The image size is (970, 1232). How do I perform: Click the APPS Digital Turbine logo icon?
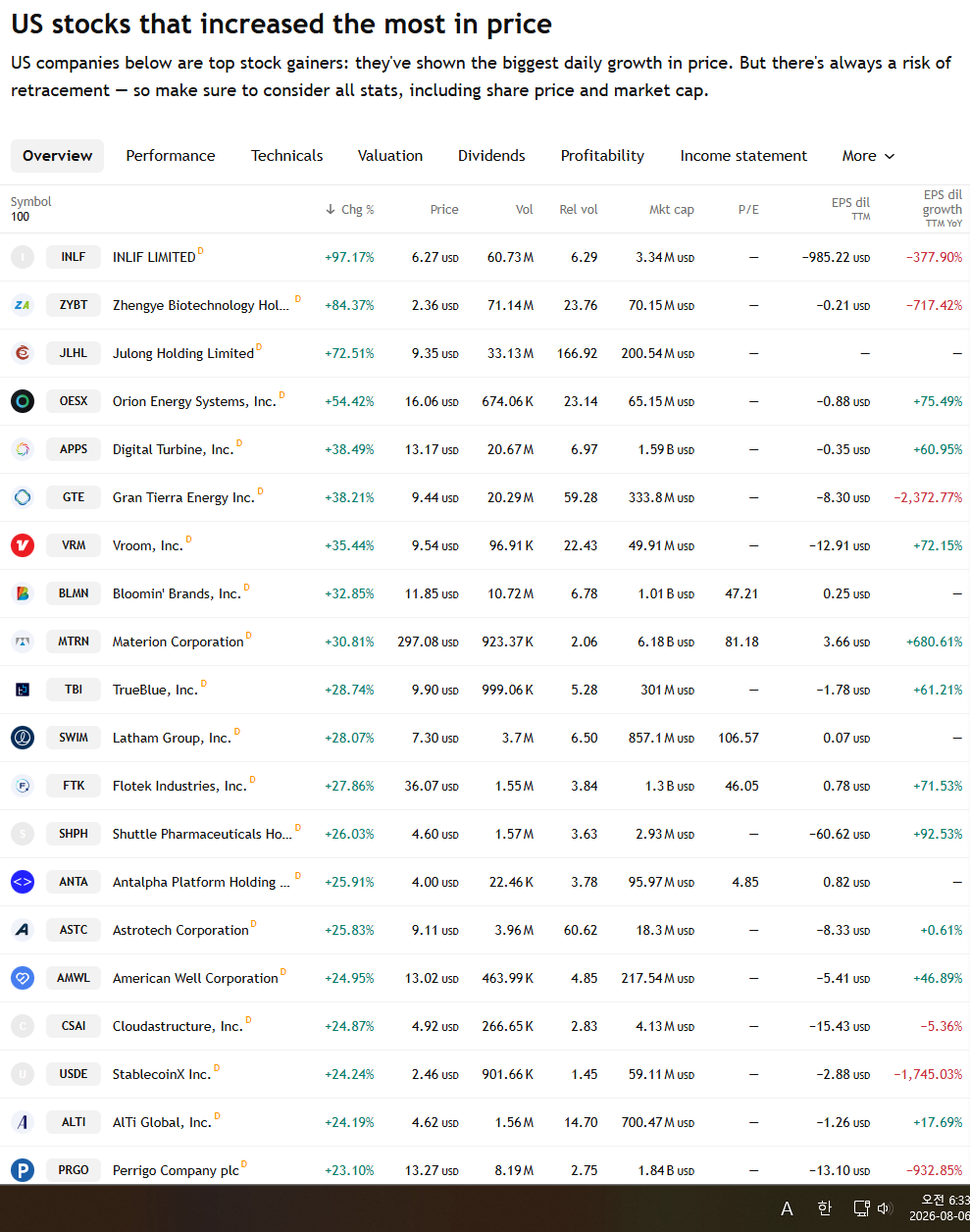[x=23, y=449]
